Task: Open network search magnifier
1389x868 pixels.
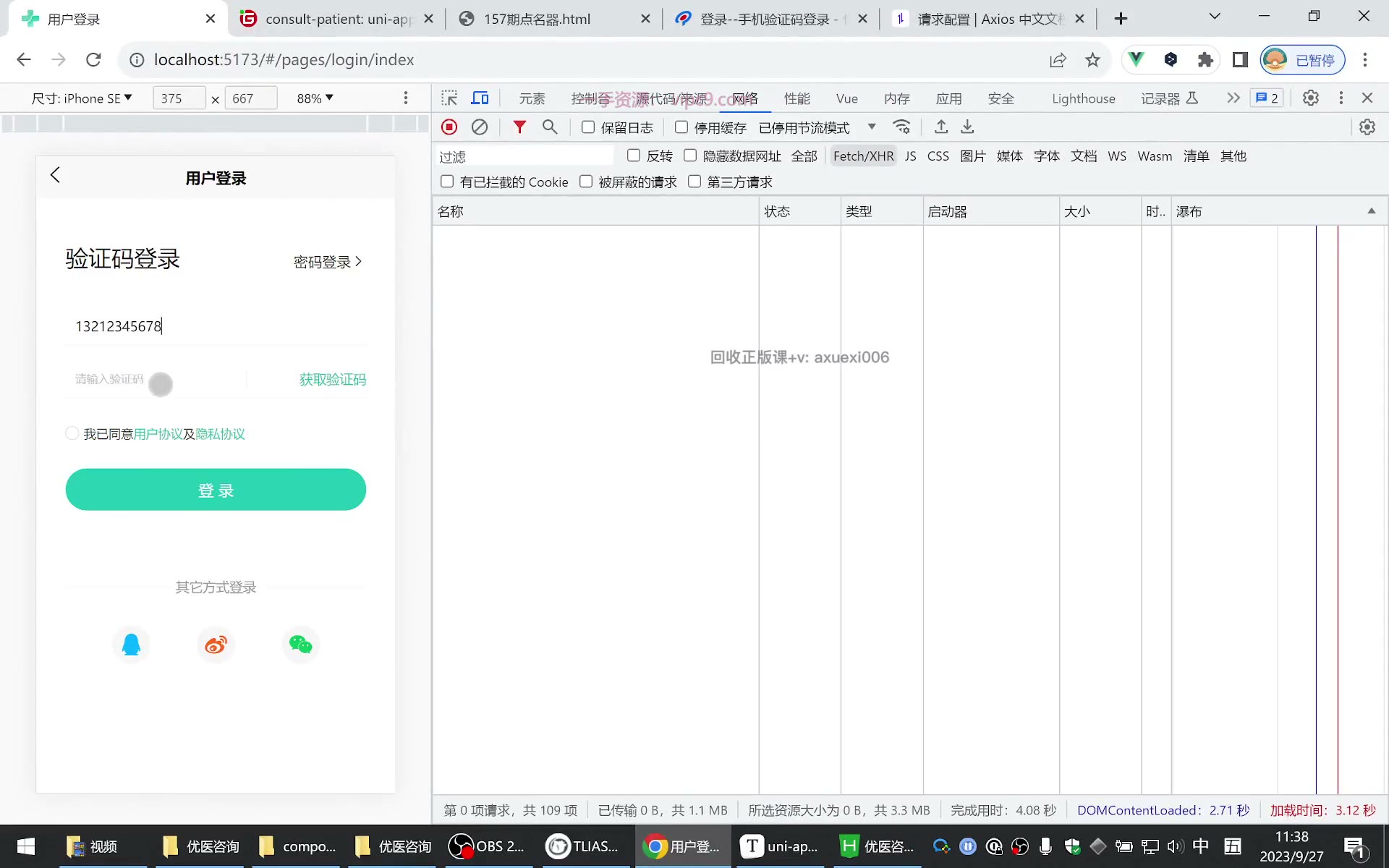Action: tap(550, 127)
